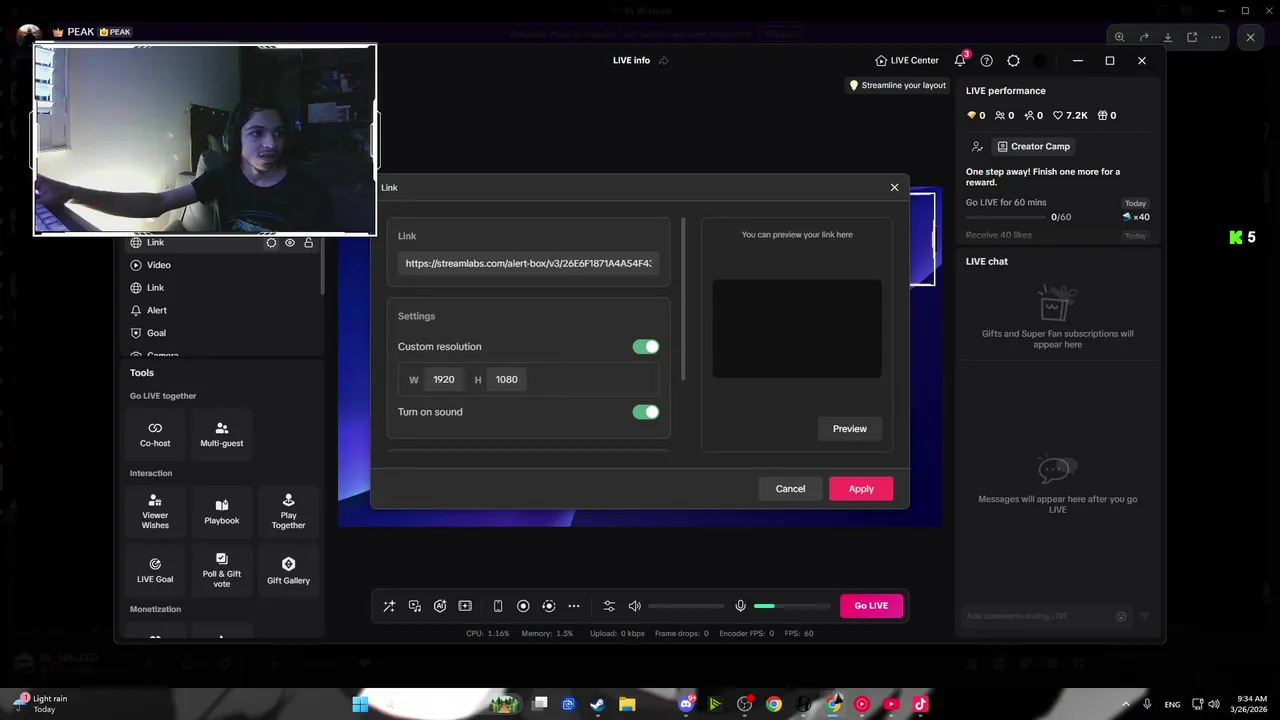Open the Windows Start button
Viewport: 1280px width, 720px height.
pyautogui.click(x=360, y=704)
